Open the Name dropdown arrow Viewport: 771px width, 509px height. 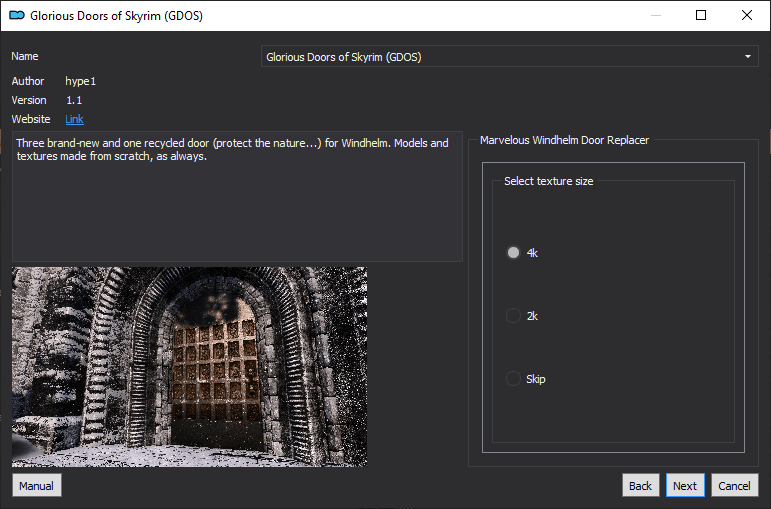pos(747,57)
